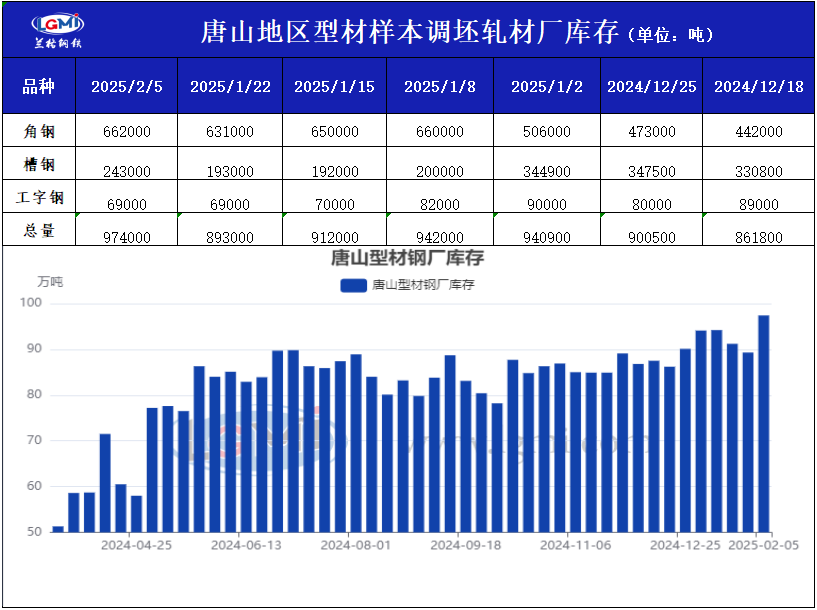Click the 角钢 row label
The width and height of the screenshot is (817, 610).
point(38,130)
